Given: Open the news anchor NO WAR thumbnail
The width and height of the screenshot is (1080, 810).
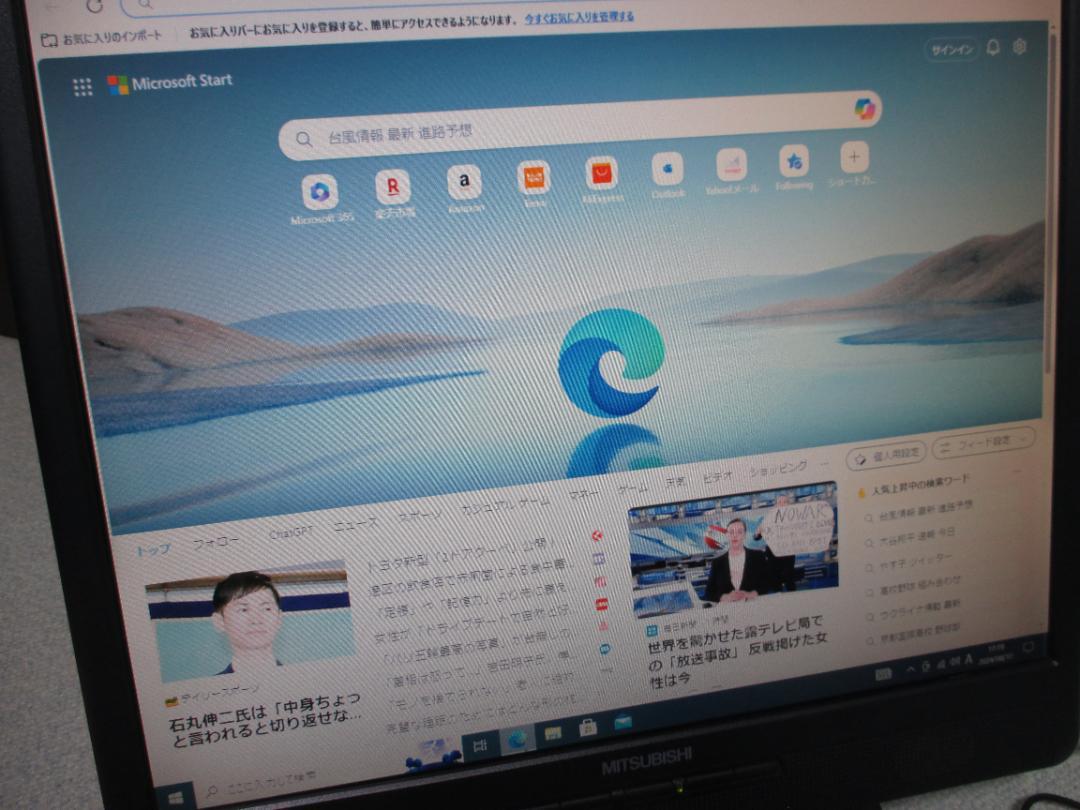Looking at the screenshot, I should pos(734,550).
